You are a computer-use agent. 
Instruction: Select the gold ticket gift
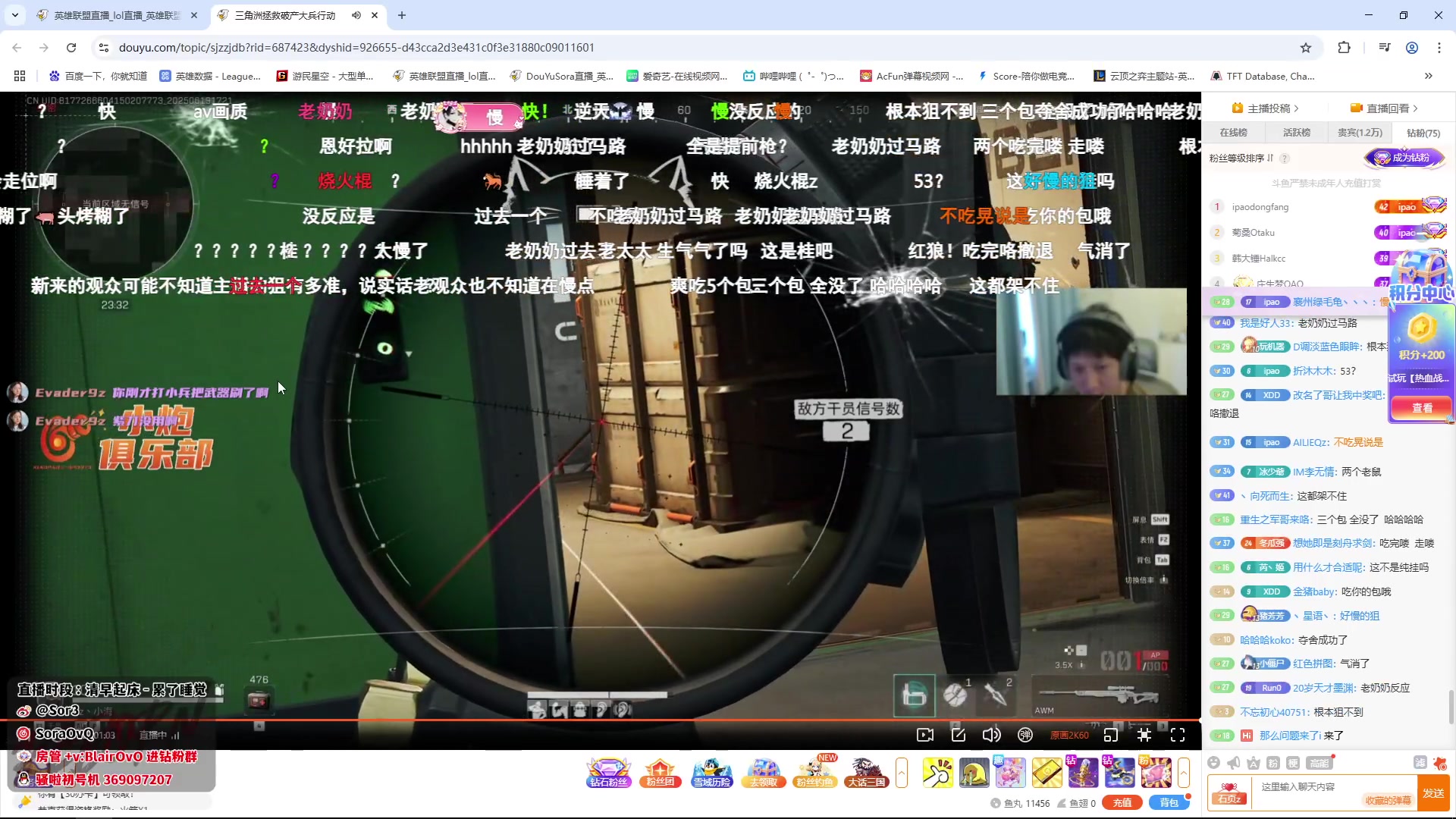coord(1046,773)
